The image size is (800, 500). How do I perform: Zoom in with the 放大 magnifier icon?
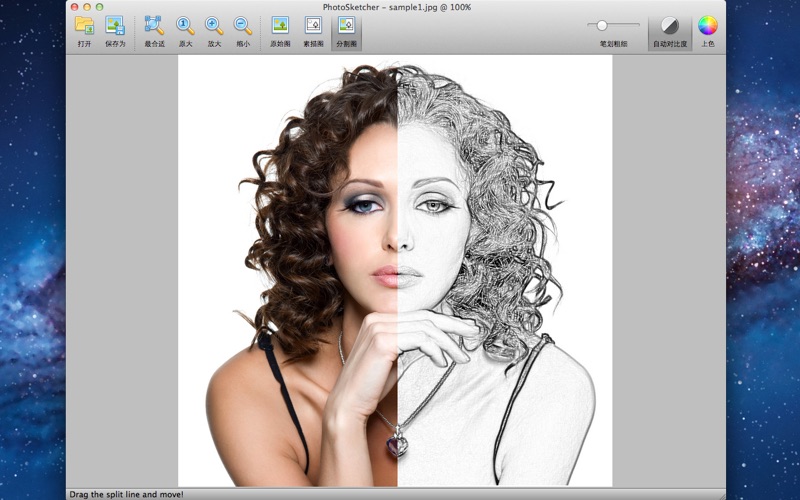pos(214,26)
